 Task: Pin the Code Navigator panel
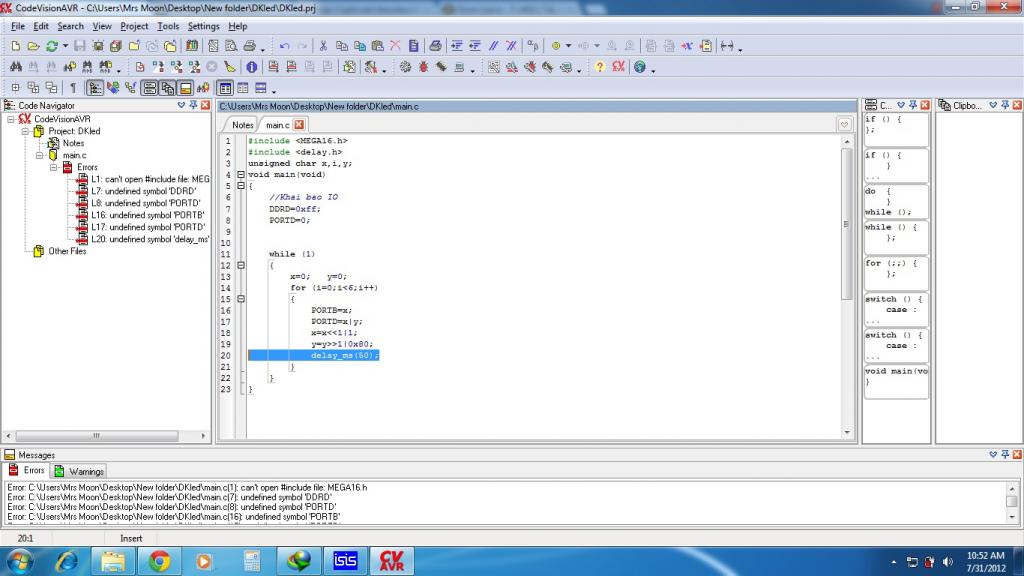(x=194, y=105)
